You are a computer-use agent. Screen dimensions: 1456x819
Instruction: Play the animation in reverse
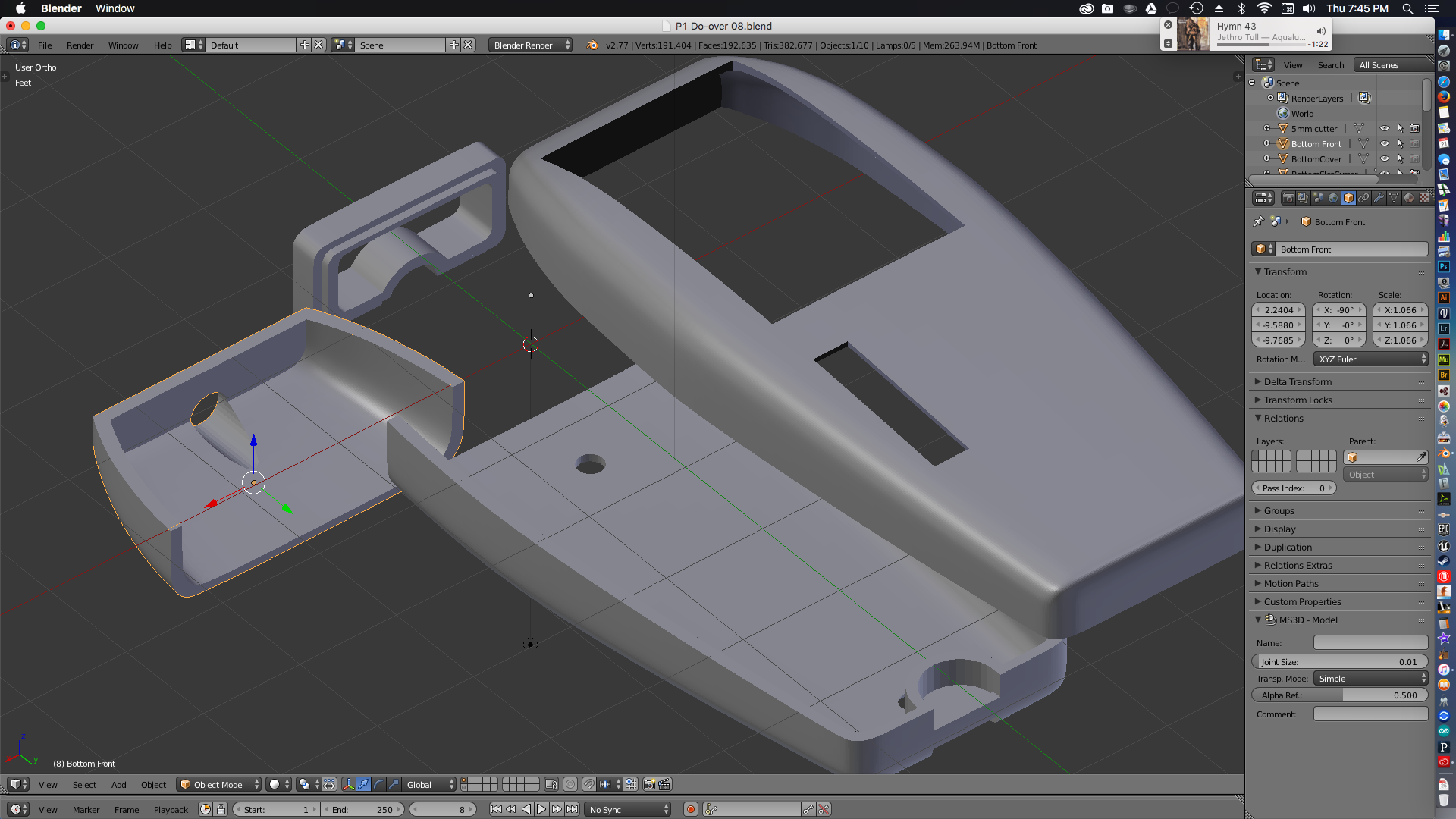pos(526,809)
